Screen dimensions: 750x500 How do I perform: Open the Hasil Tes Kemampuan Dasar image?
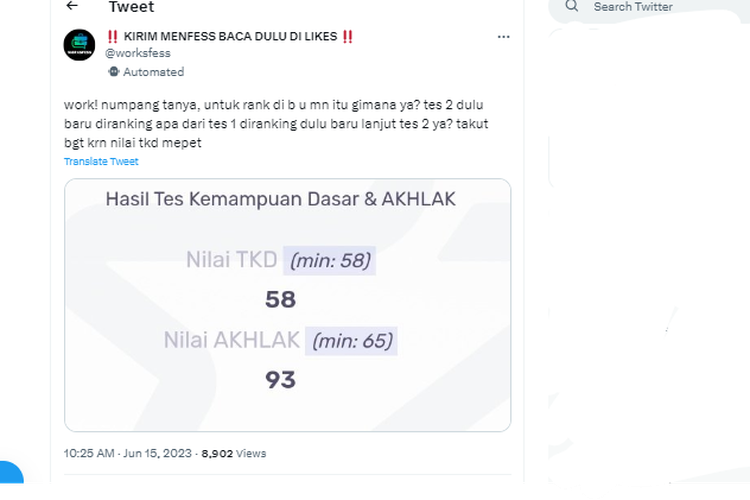(x=287, y=305)
